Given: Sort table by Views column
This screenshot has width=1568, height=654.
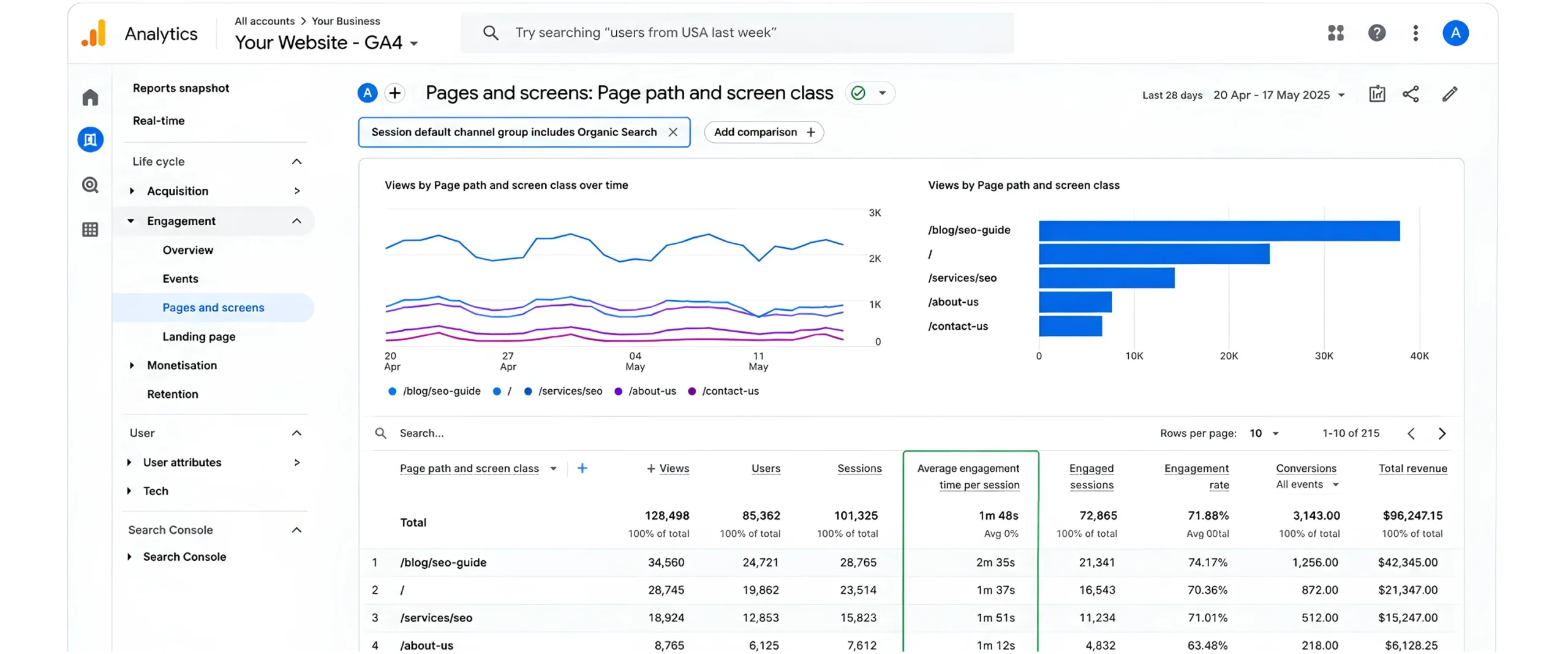Looking at the screenshot, I should pos(674,468).
